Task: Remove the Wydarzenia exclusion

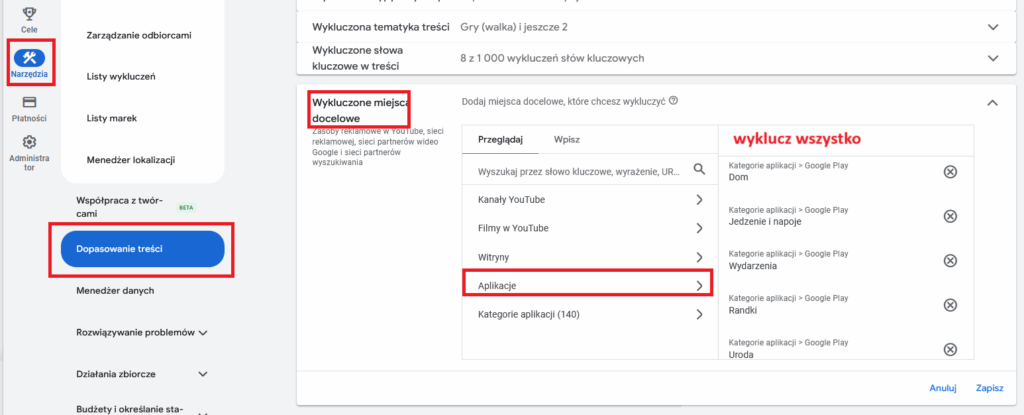Action: (x=950, y=260)
